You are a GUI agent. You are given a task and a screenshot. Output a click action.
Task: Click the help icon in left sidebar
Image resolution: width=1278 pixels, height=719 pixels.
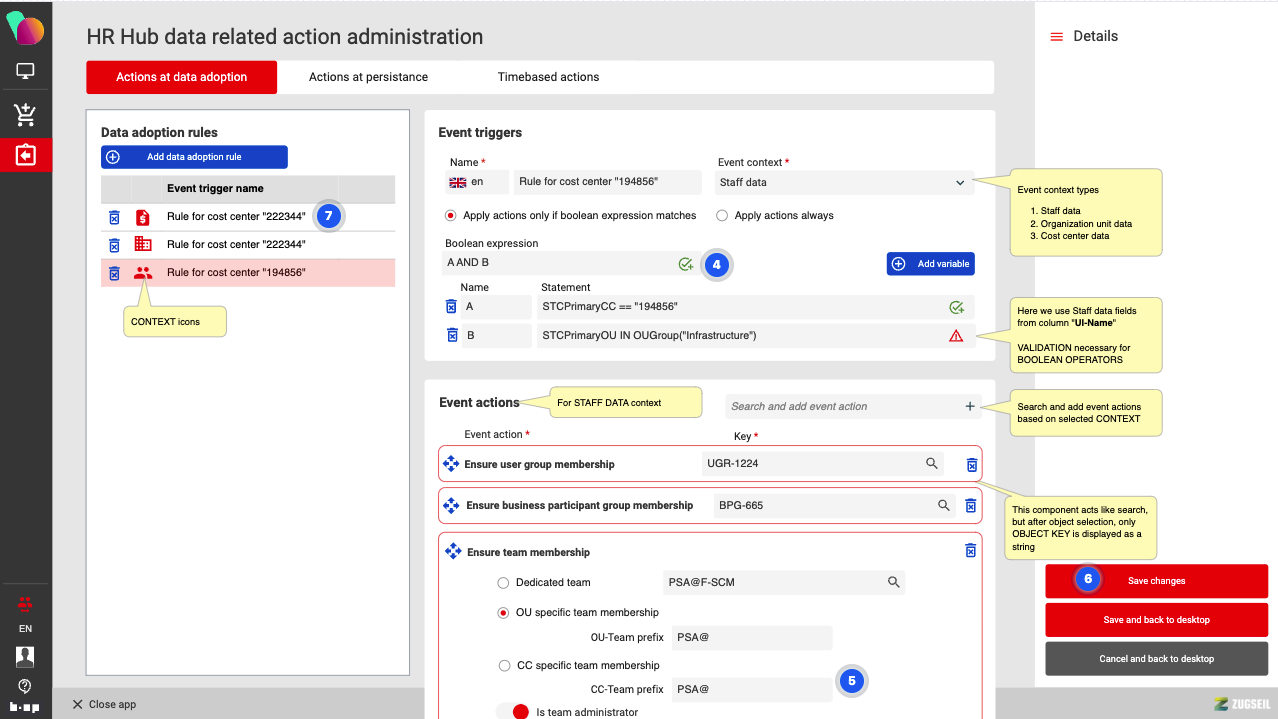tap(25, 686)
